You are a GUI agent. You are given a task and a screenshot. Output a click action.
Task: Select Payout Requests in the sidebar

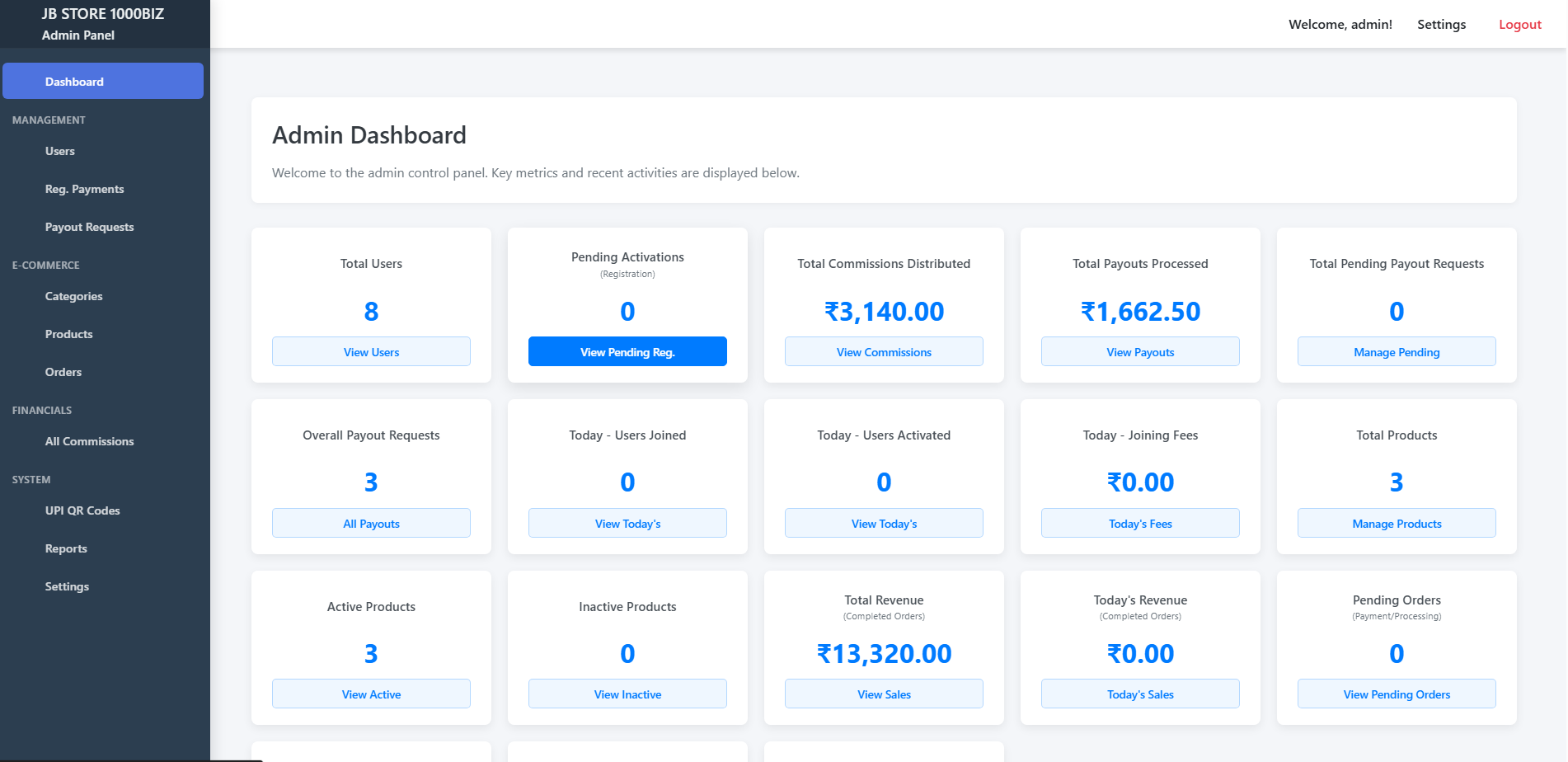89,227
